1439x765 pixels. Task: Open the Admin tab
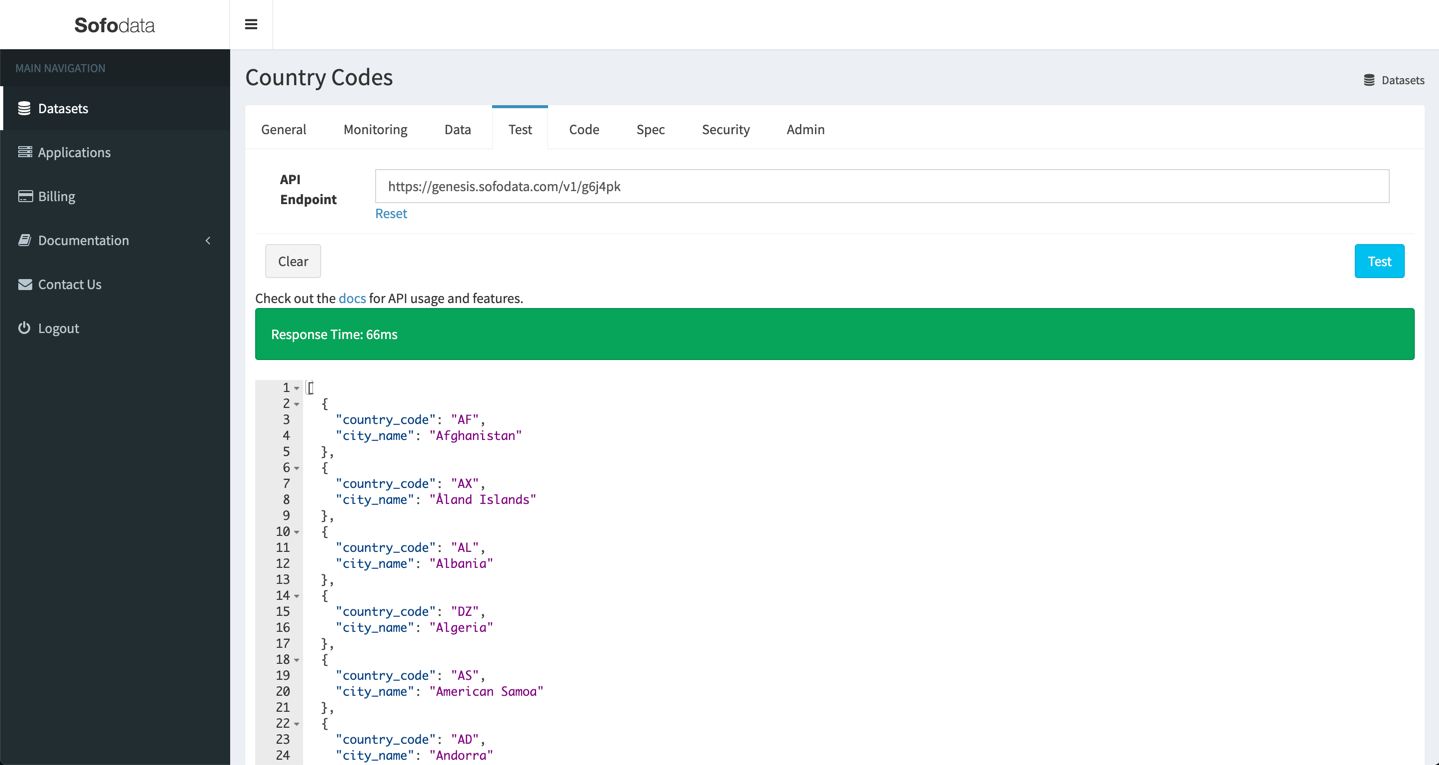pyautogui.click(x=805, y=129)
